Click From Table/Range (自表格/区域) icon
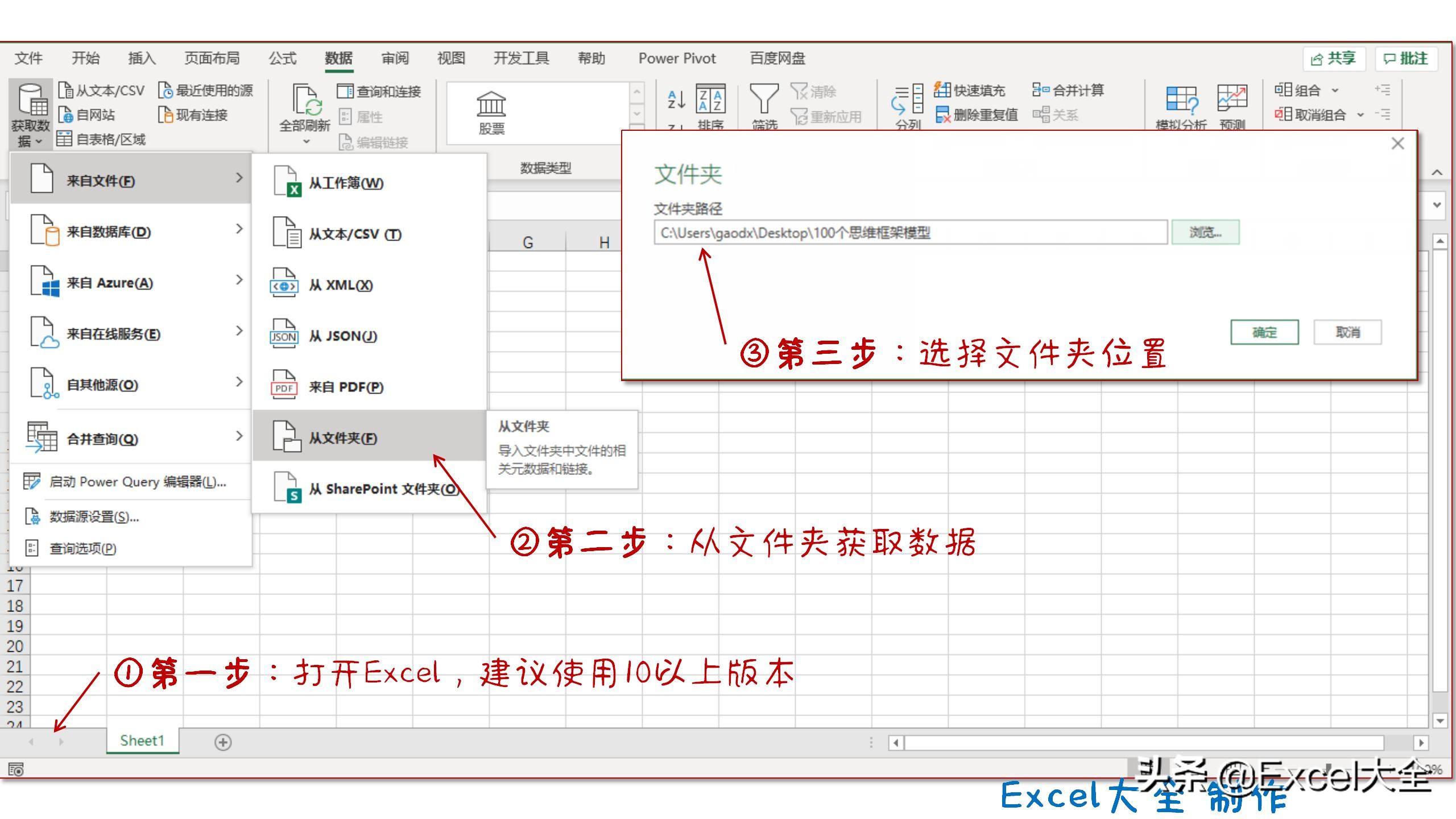The width and height of the screenshot is (1456, 819). pyautogui.click(x=101, y=139)
